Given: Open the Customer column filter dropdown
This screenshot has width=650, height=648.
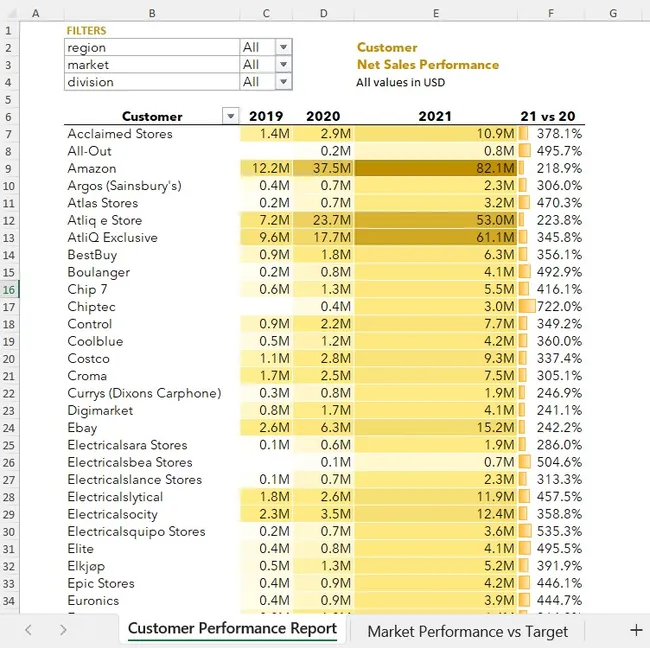Looking at the screenshot, I should coord(230,116).
